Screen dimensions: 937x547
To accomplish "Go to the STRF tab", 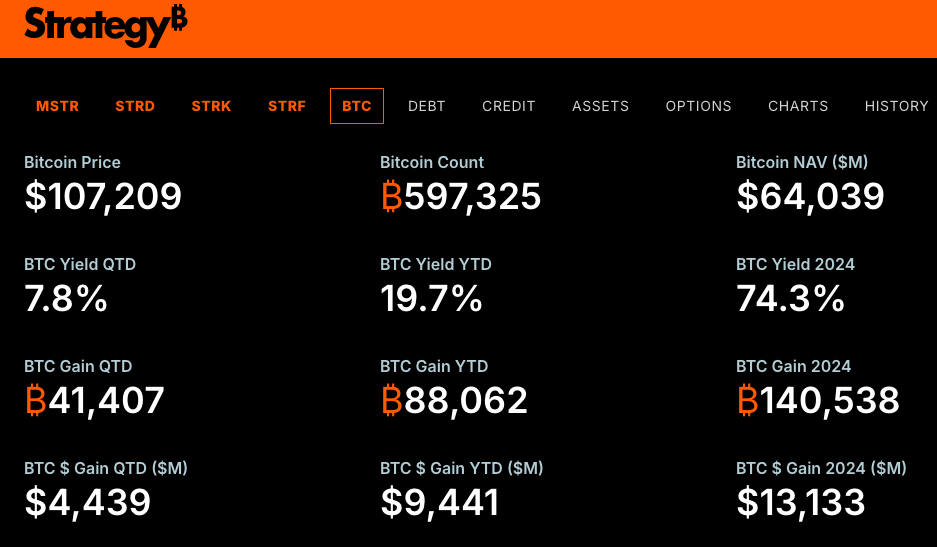I will [287, 106].
